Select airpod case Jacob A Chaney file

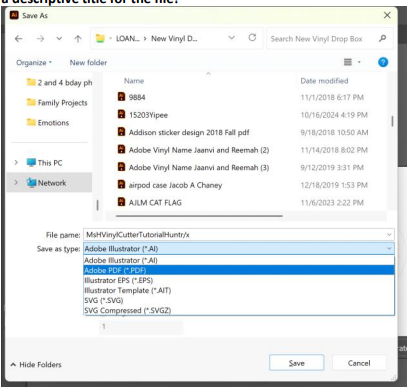(175, 185)
